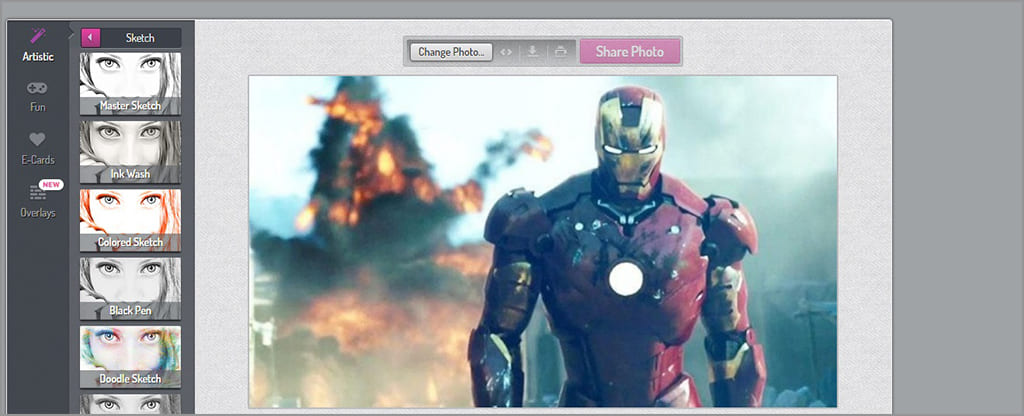Click the Iron Man photo preview

[542, 241]
